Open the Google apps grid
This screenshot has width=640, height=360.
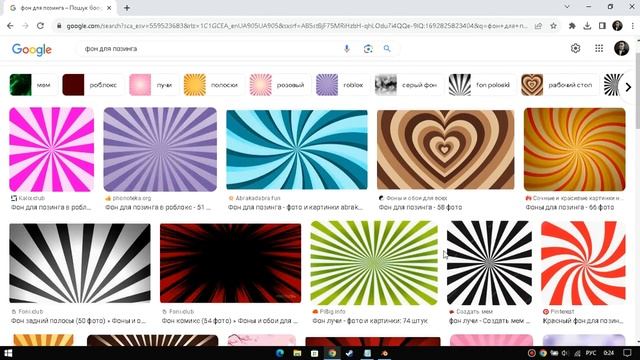tap(599, 48)
